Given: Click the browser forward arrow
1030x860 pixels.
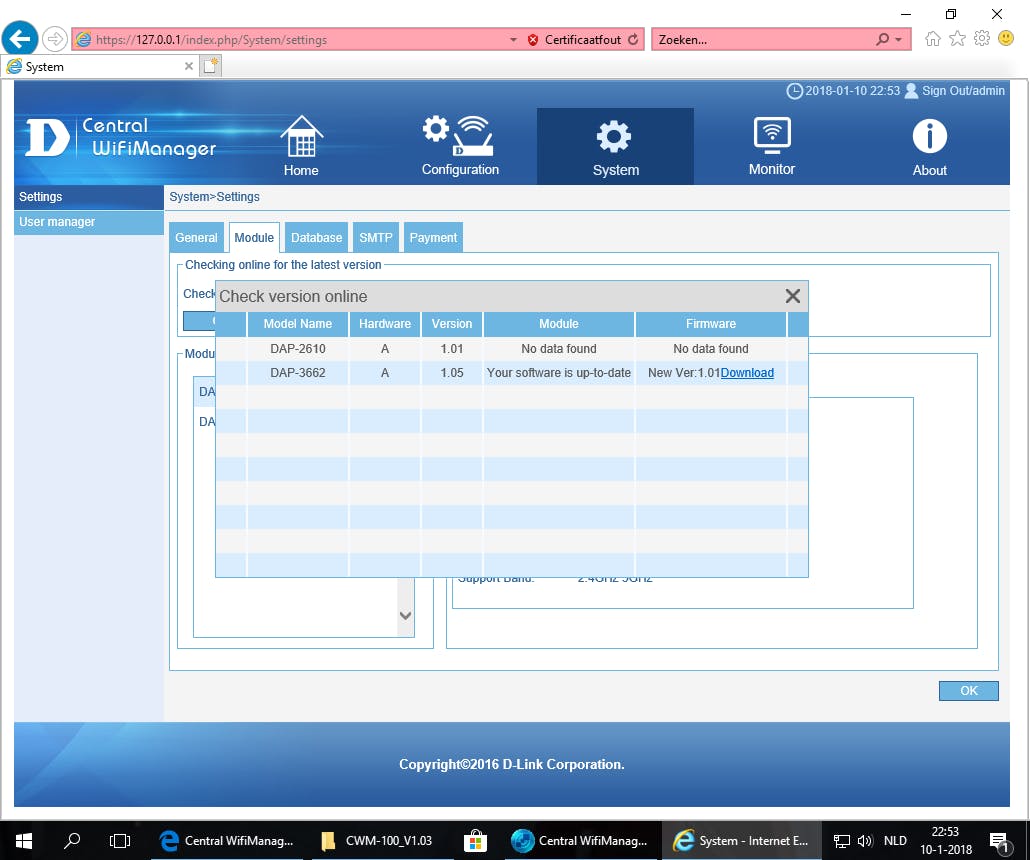Looking at the screenshot, I should coord(55,39).
